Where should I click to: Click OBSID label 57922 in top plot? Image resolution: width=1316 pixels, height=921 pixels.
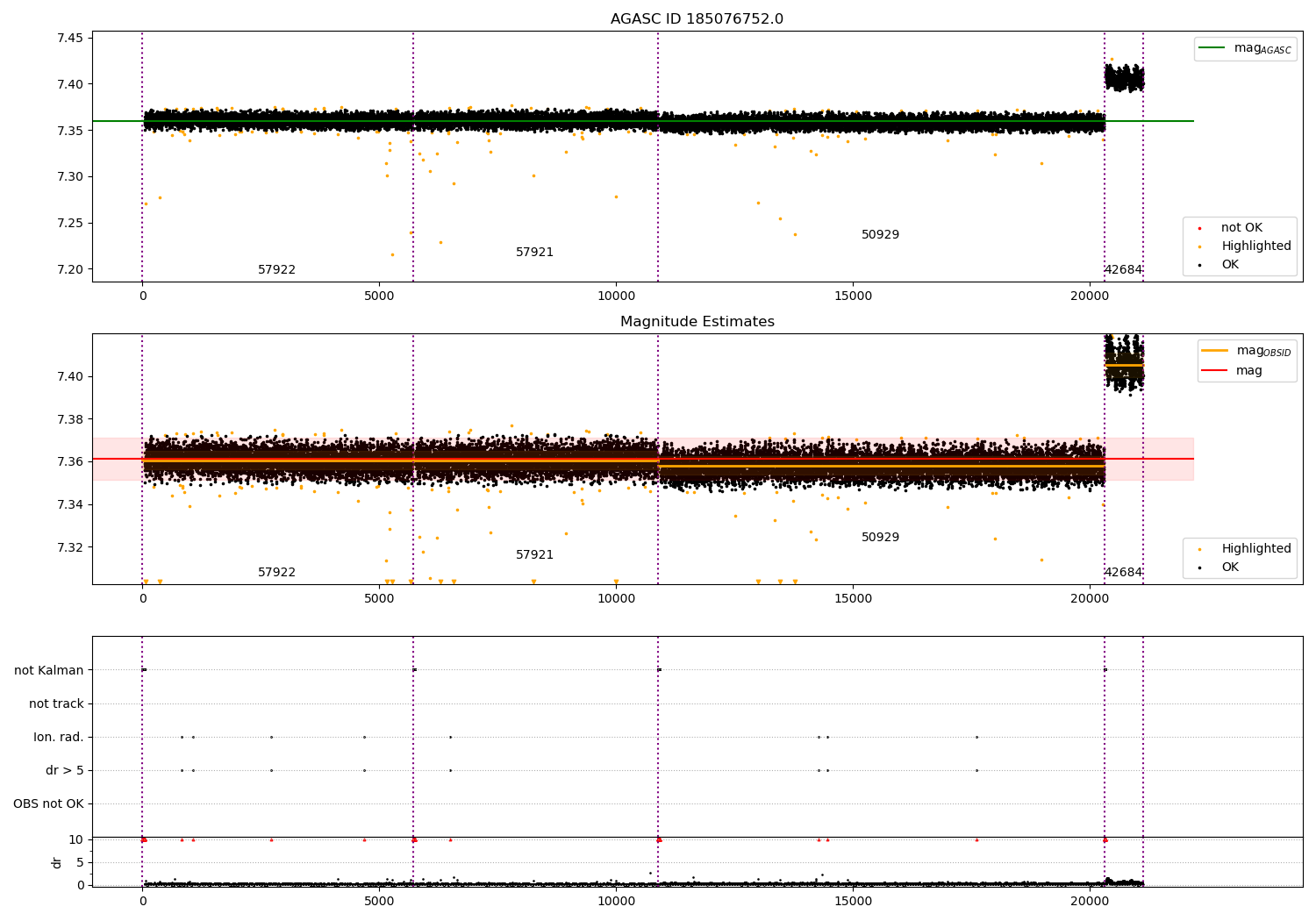(x=276, y=270)
